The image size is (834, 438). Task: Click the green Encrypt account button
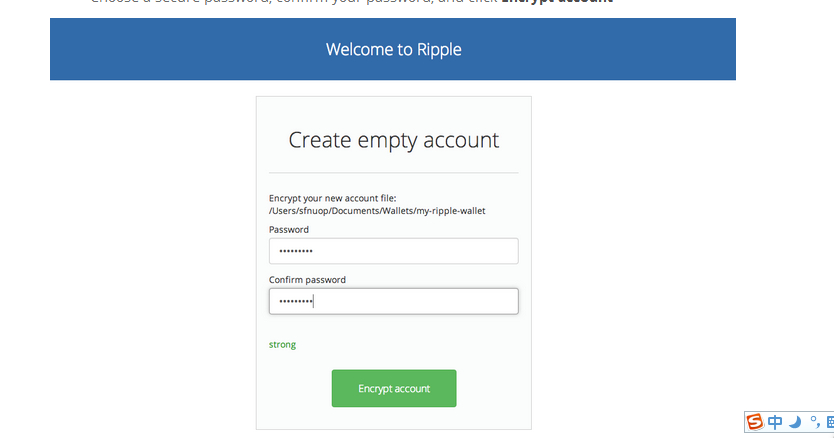click(x=394, y=389)
